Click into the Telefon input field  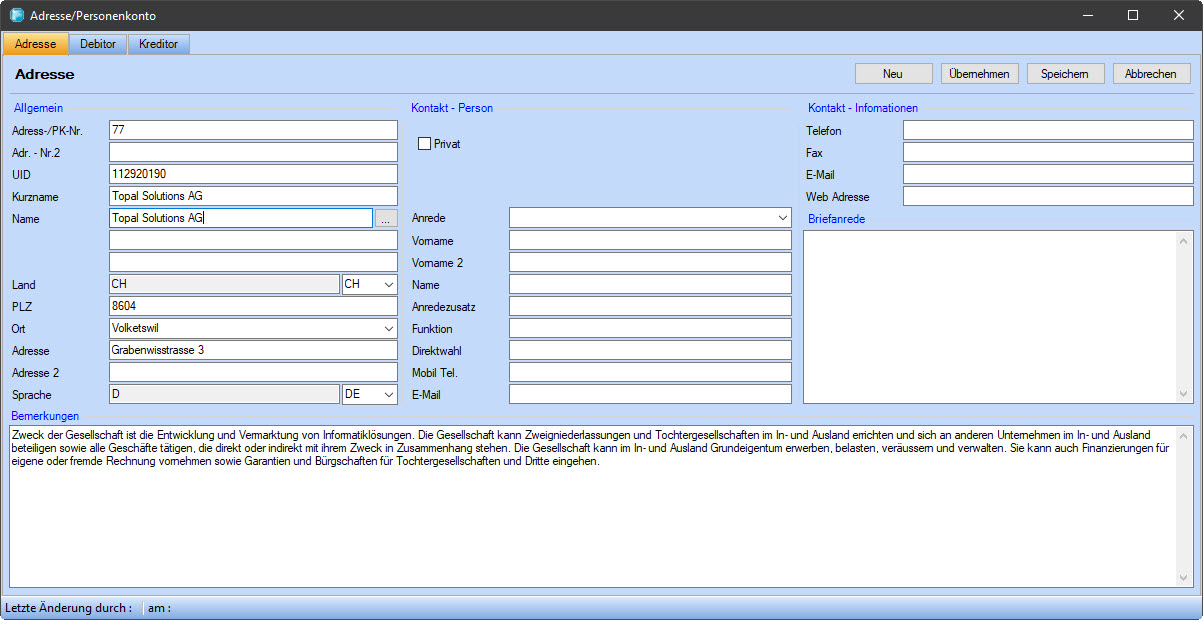coord(1047,130)
